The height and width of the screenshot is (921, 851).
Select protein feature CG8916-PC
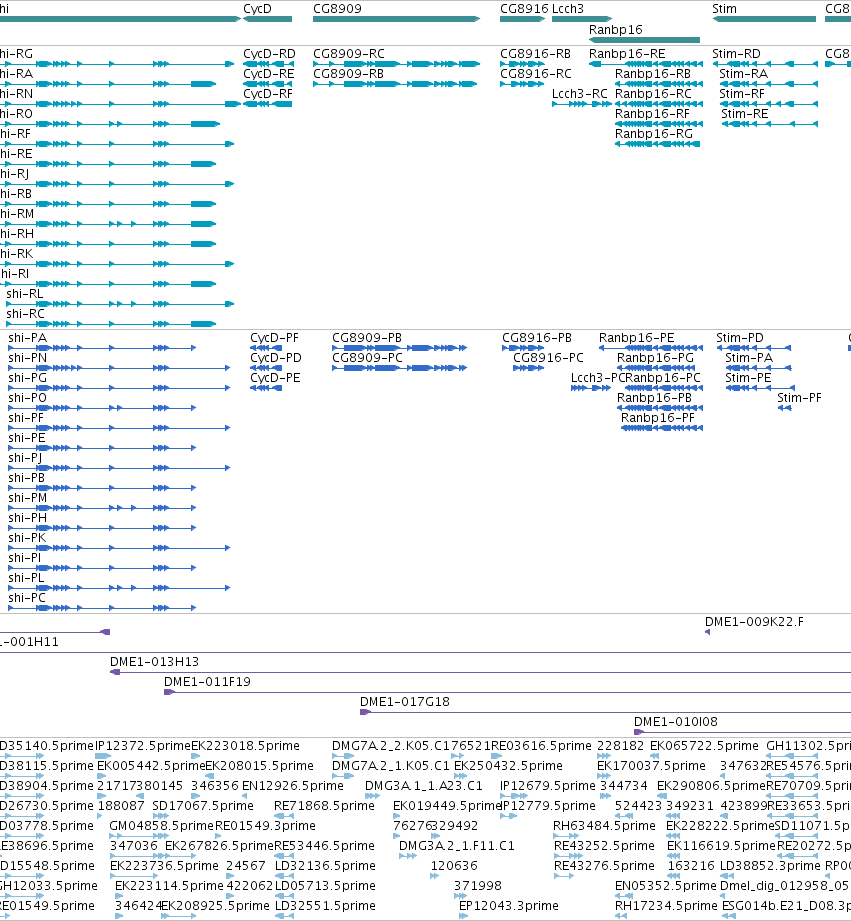pos(549,358)
